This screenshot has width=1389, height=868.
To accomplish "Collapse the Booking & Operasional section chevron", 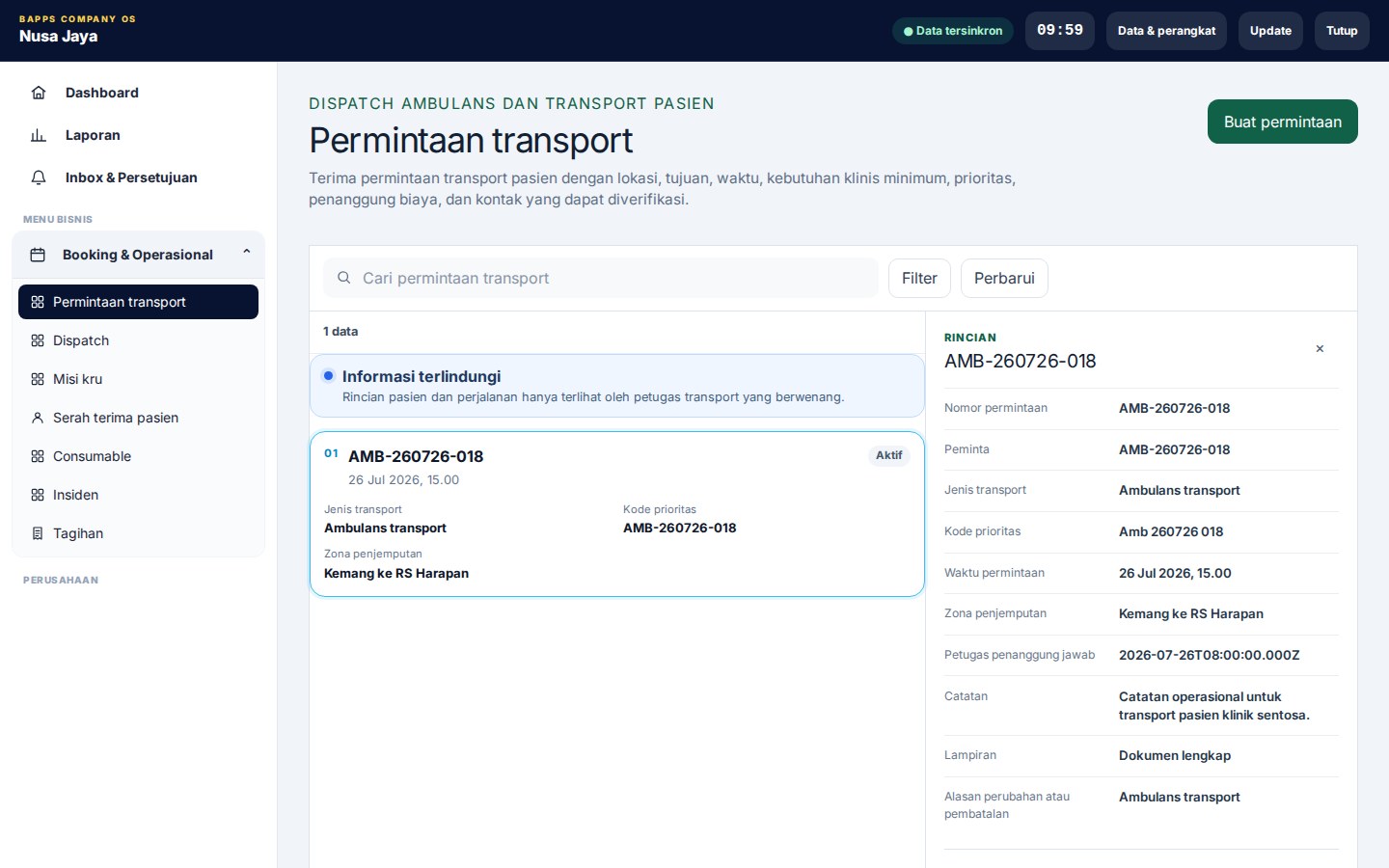I will pyautogui.click(x=247, y=253).
